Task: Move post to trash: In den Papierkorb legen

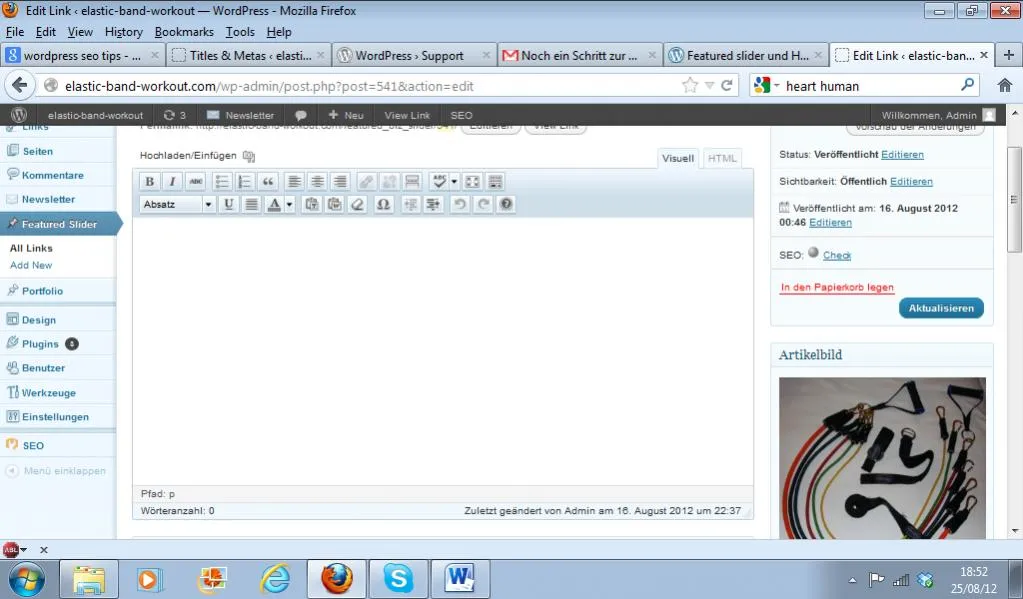Action: (837, 287)
